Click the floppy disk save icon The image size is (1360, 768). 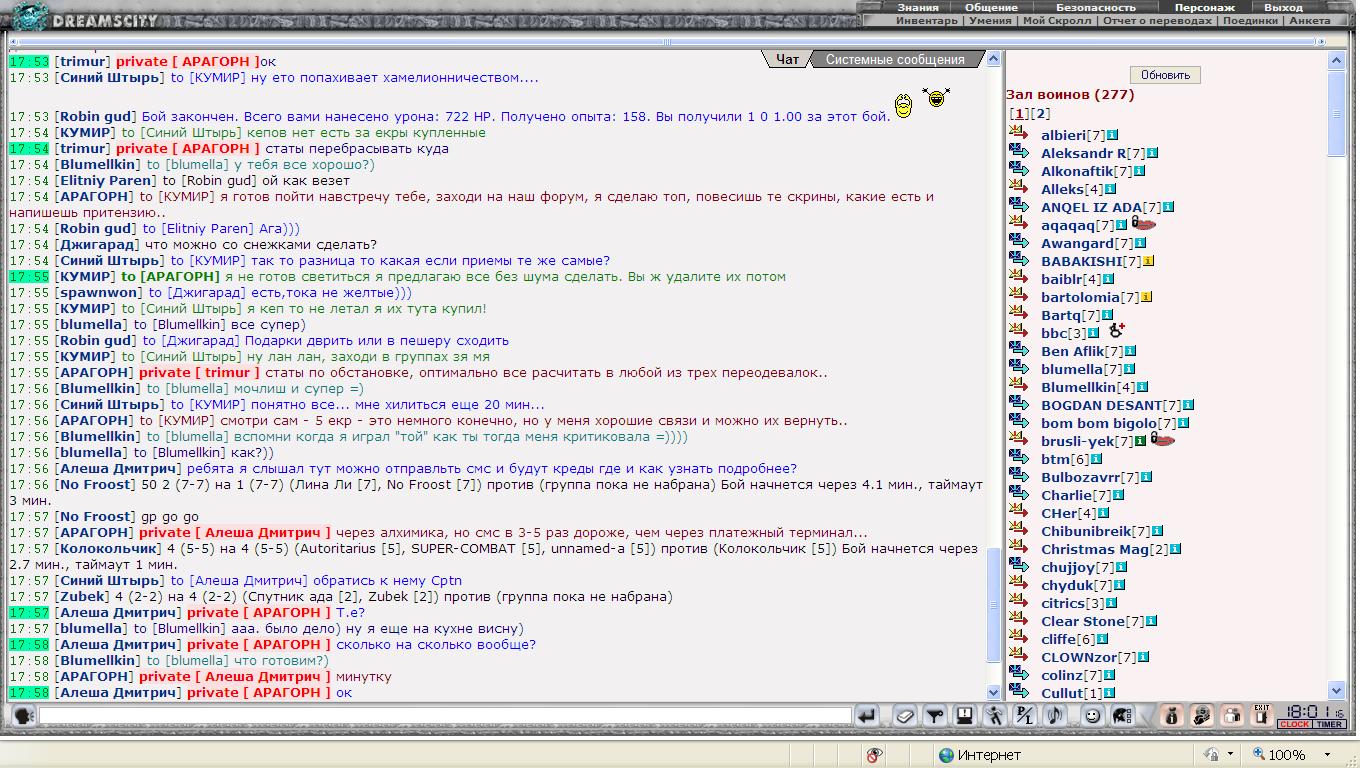(964, 715)
